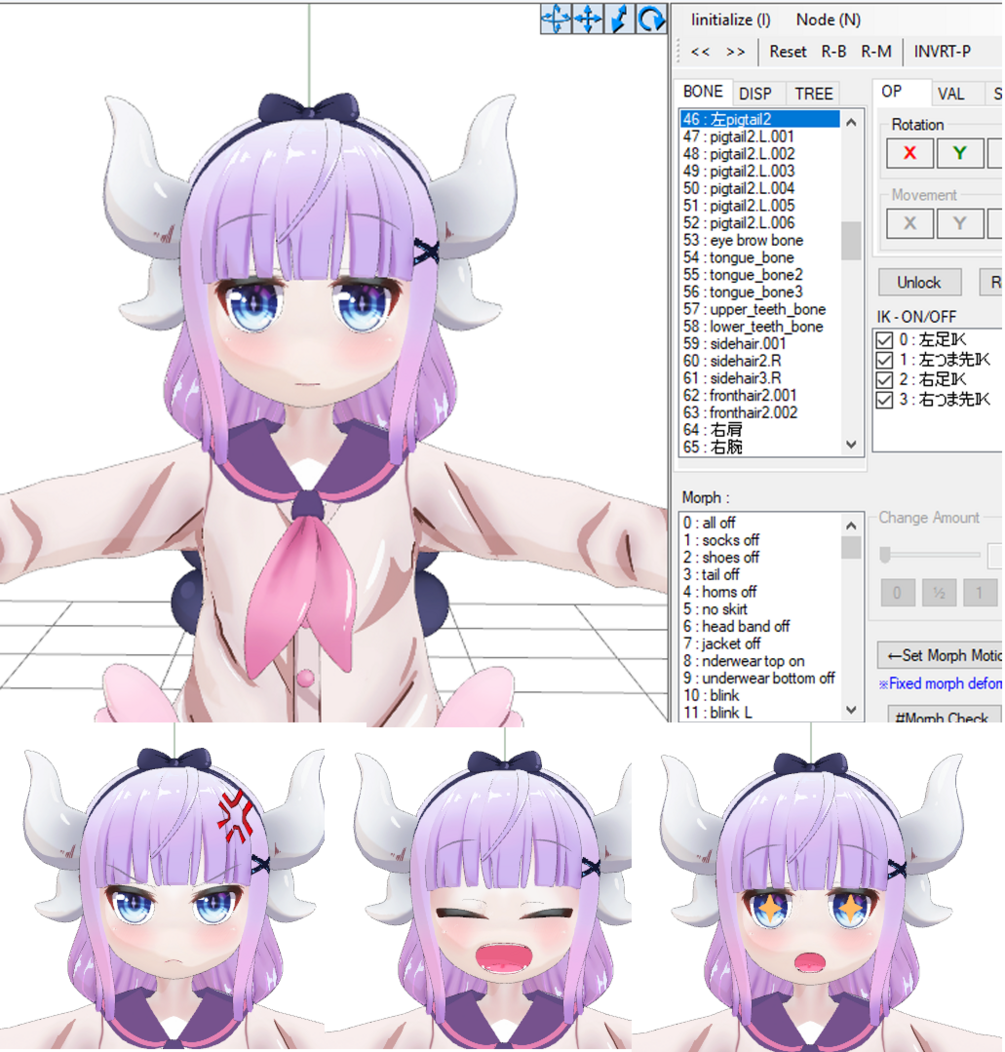Switch to the BONE tab
Viewport: 1005px width, 1052px height.
pyautogui.click(x=702, y=92)
